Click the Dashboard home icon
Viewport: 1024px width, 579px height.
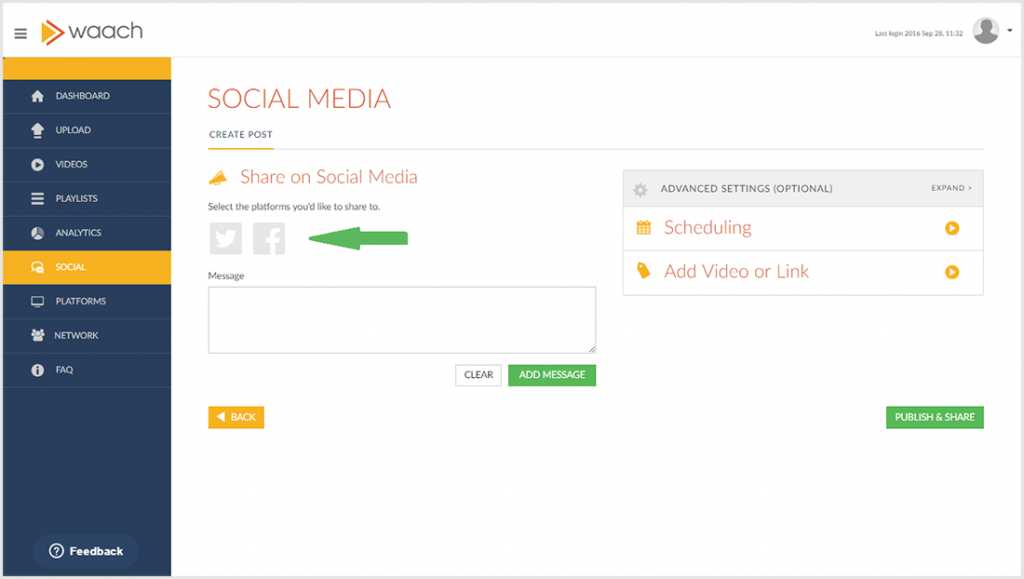tap(37, 96)
